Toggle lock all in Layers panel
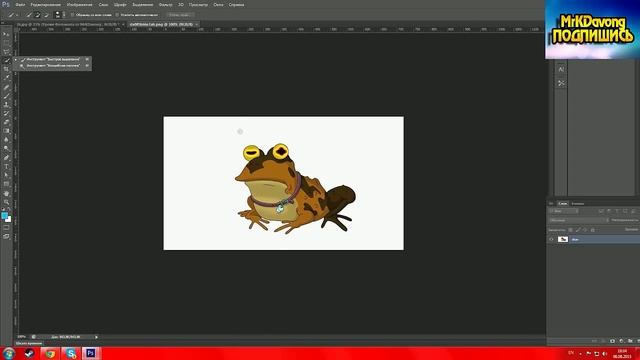This screenshot has width=640, height=360. 593,230
